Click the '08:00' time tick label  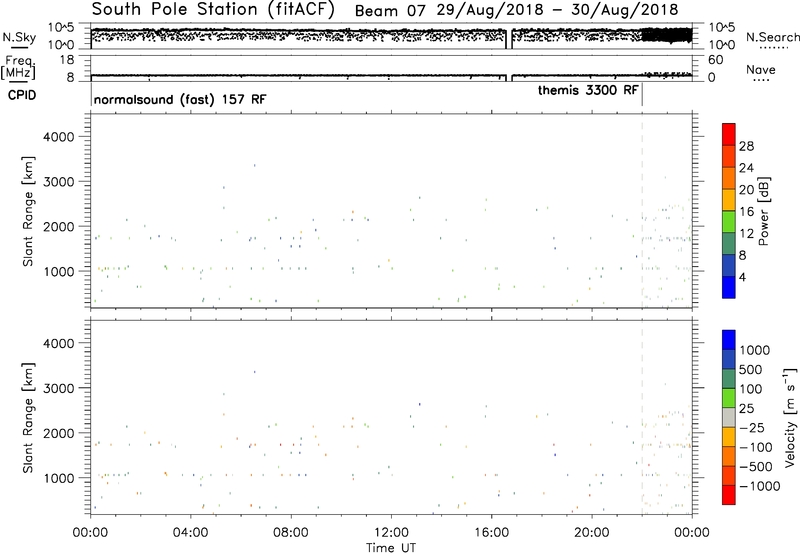[x=291, y=533]
